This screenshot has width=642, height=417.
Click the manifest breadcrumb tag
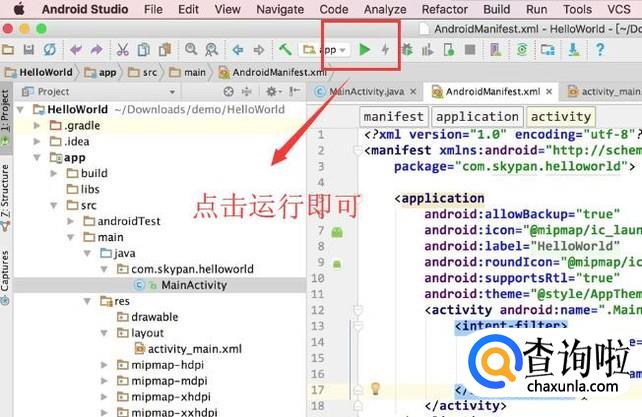click(393, 117)
